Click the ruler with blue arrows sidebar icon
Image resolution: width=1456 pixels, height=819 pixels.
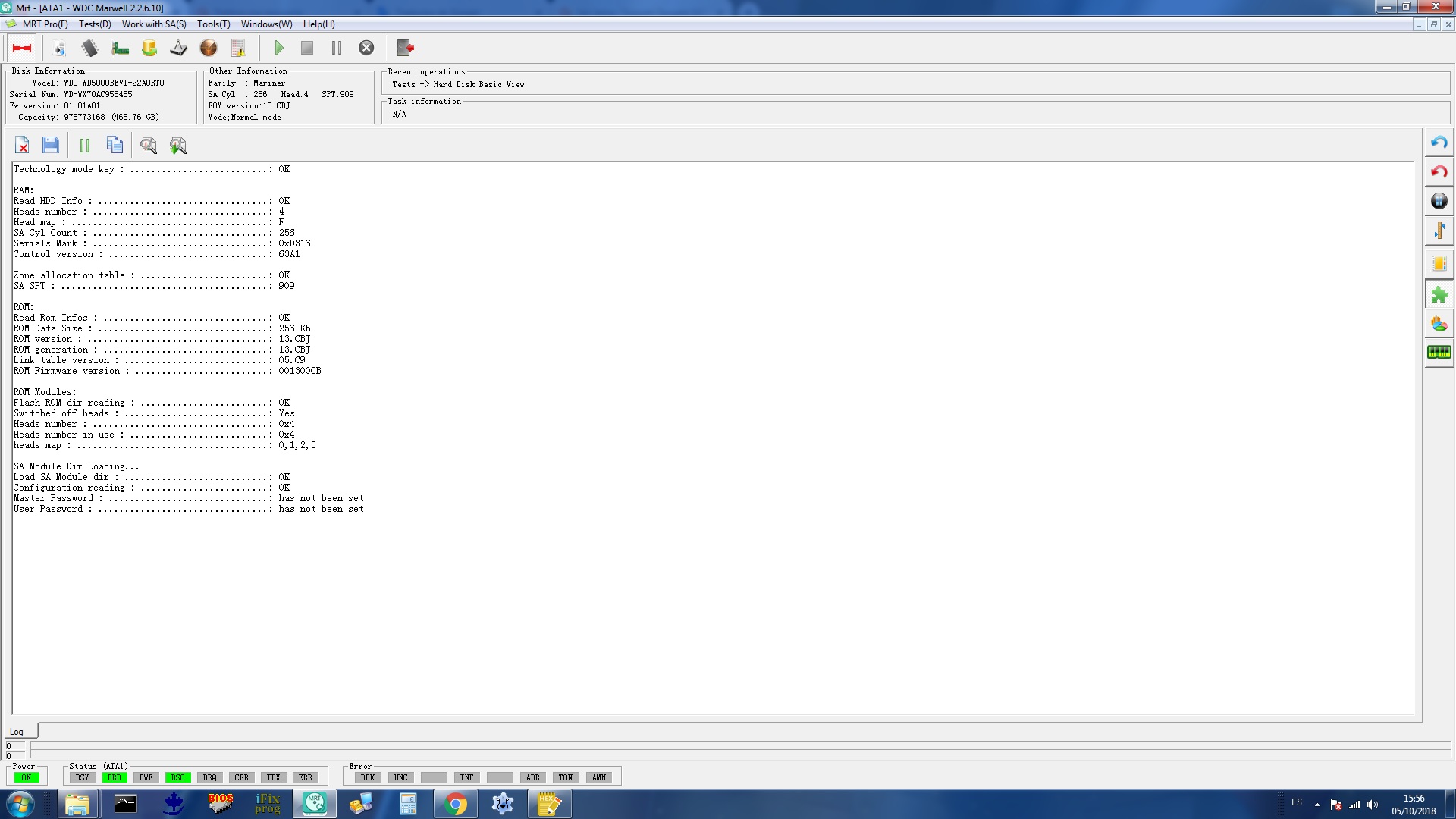pyautogui.click(x=1439, y=231)
